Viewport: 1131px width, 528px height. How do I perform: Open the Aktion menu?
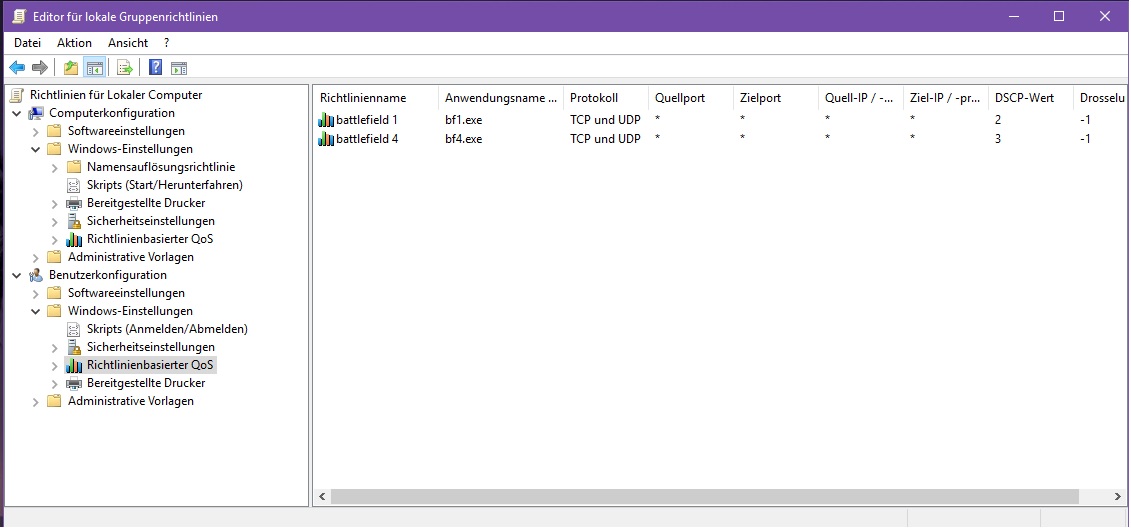pyautogui.click(x=74, y=43)
